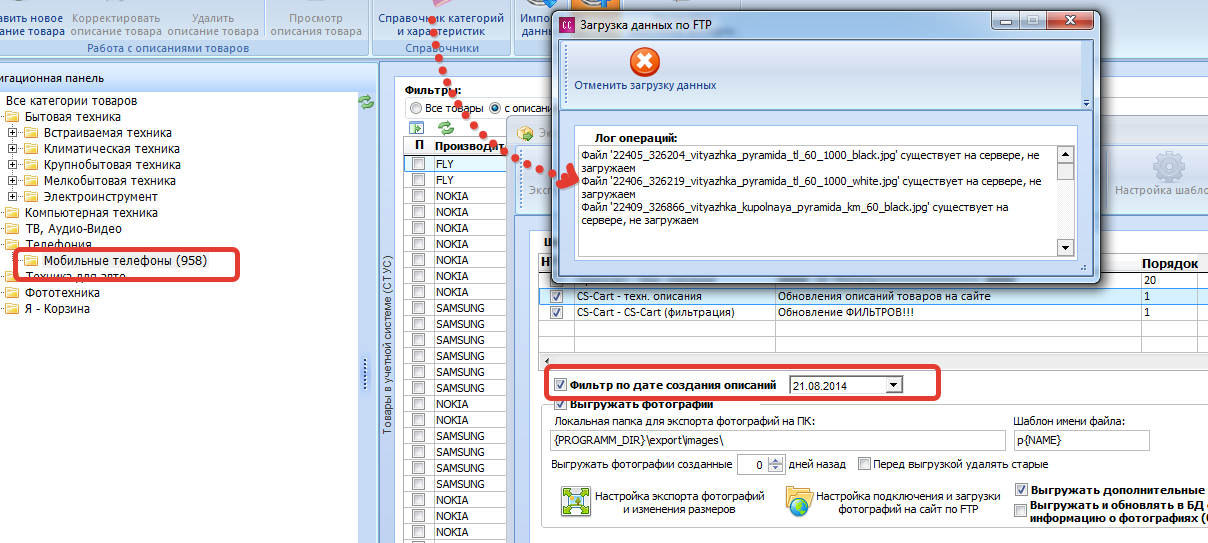1208x543 pixels.
Task: Toggle 'Выгружать фотографии' checkbox
Action: (x=560, y=404)
